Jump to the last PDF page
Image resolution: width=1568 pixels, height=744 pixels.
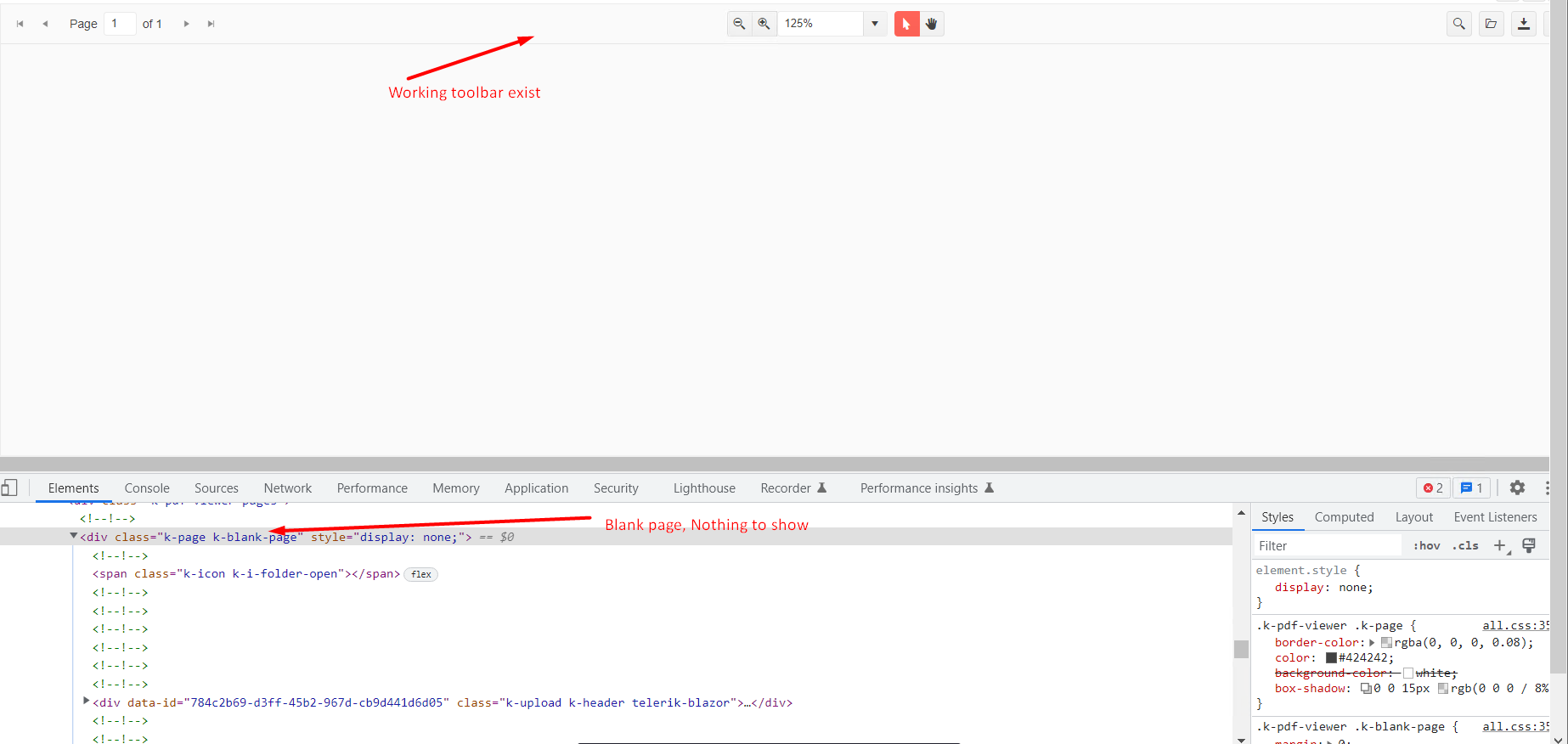pos(212,24)
